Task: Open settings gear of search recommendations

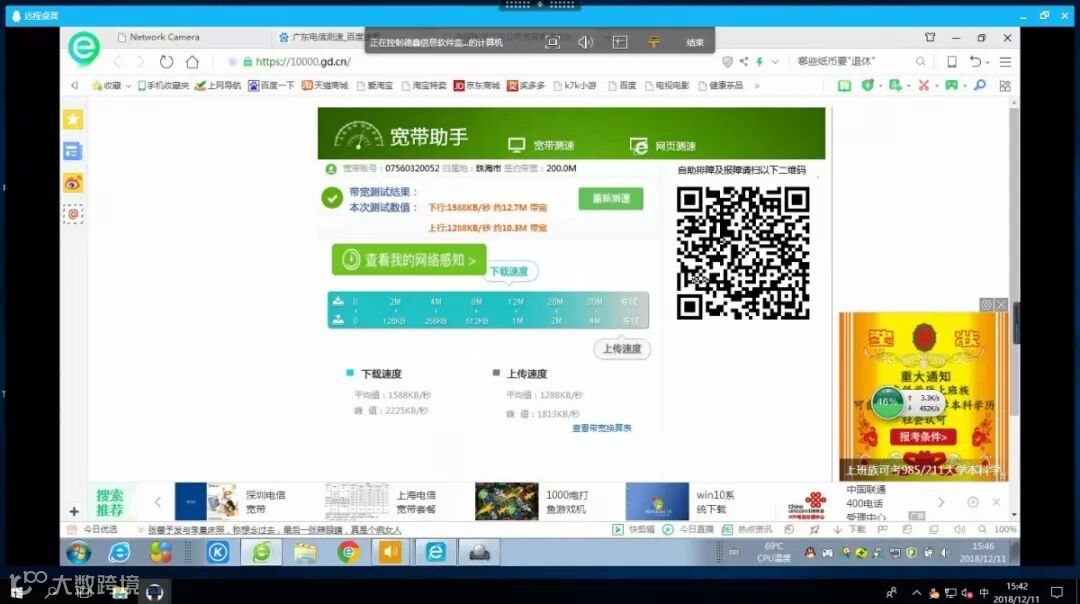Action: pos(973,502)
